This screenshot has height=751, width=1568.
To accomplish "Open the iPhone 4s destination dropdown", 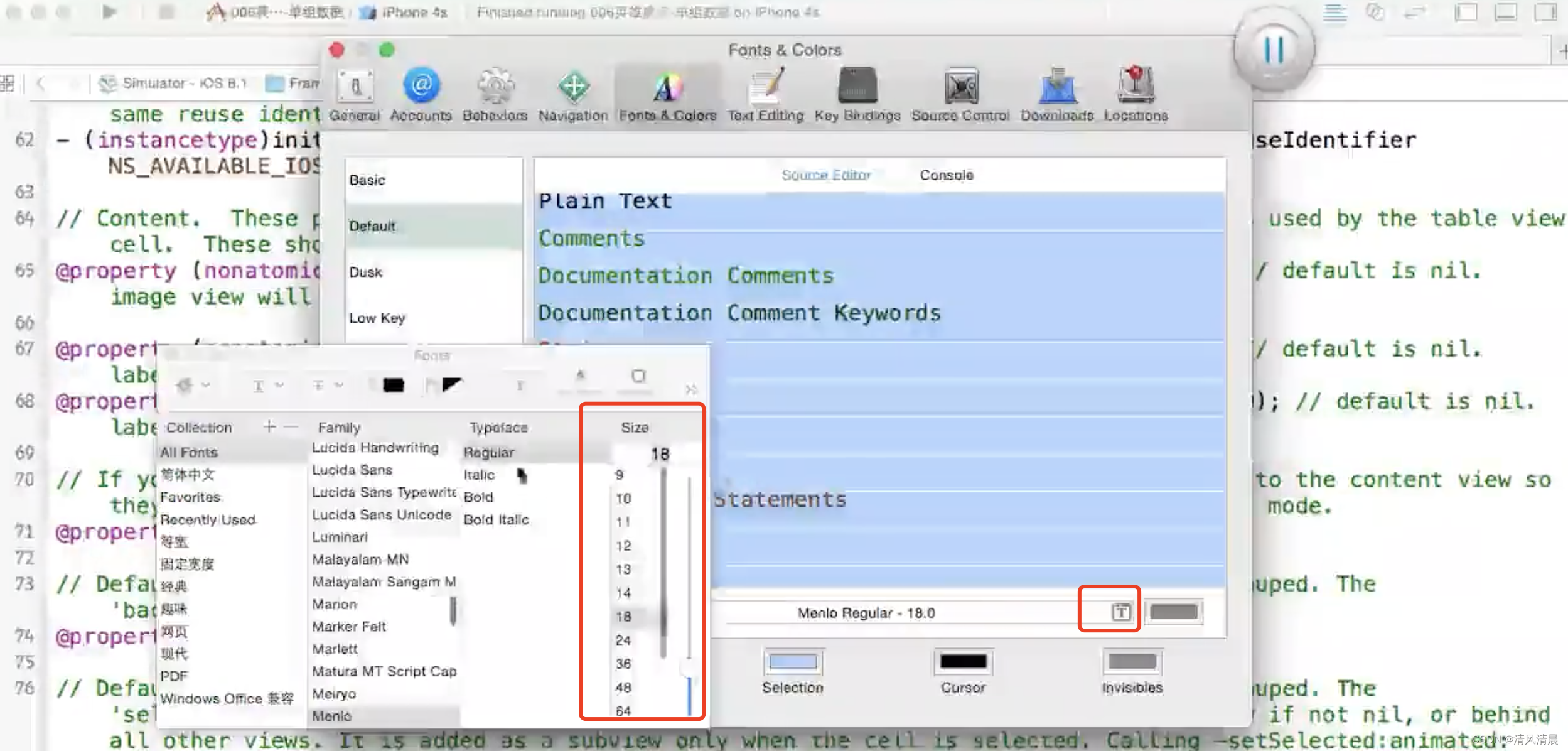I will tap(404, 12).
